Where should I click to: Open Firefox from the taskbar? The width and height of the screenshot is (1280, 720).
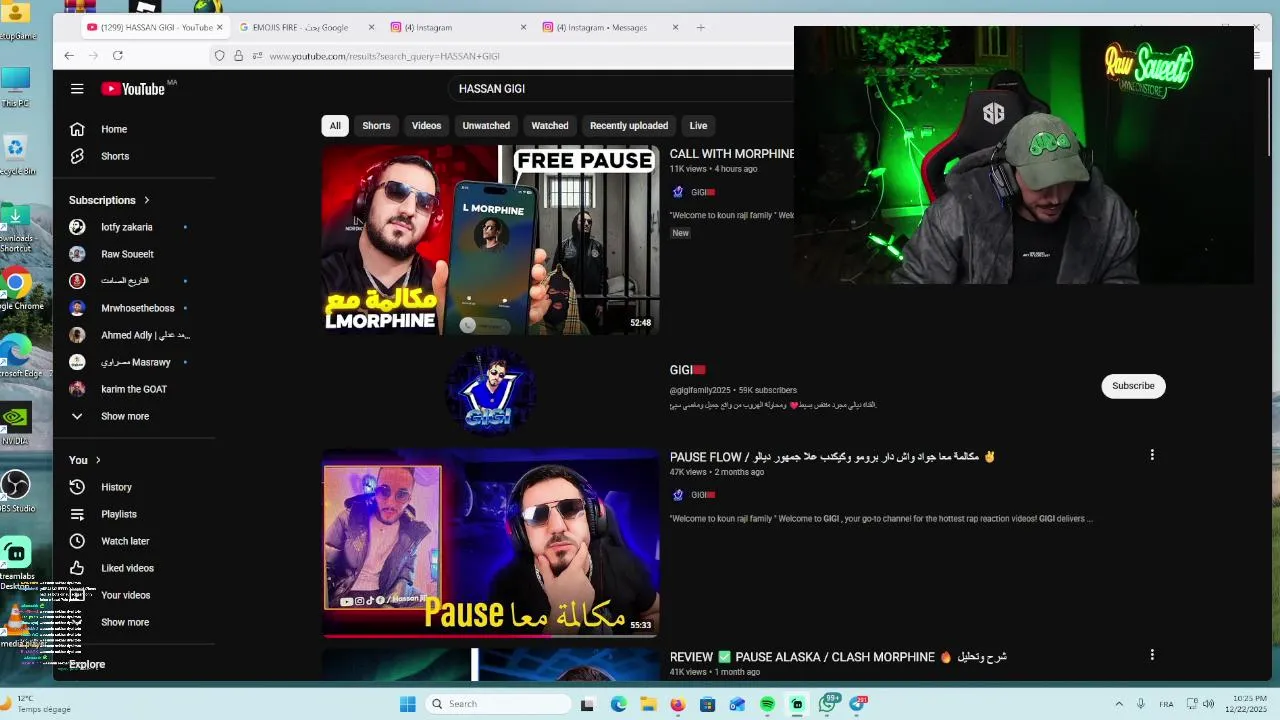tap(677, 704)
